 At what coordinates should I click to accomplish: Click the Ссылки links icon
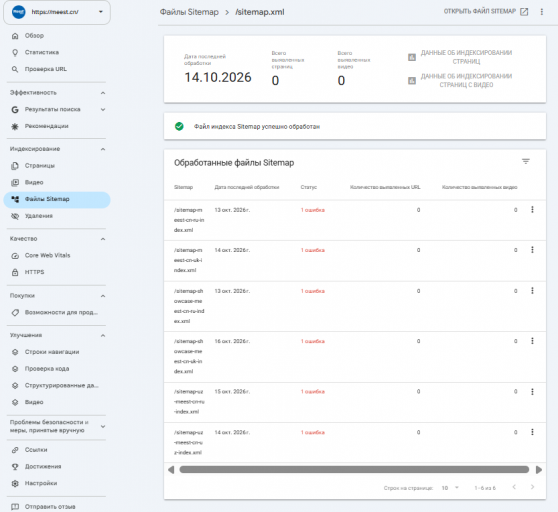[15, 450]
